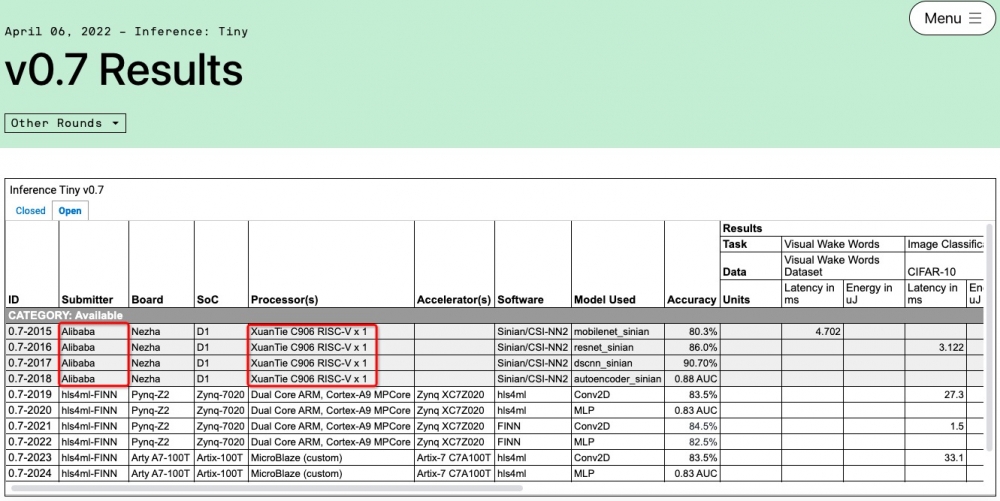
Task: Click the CIFAR-10 data header
Action: coord(932,272)
